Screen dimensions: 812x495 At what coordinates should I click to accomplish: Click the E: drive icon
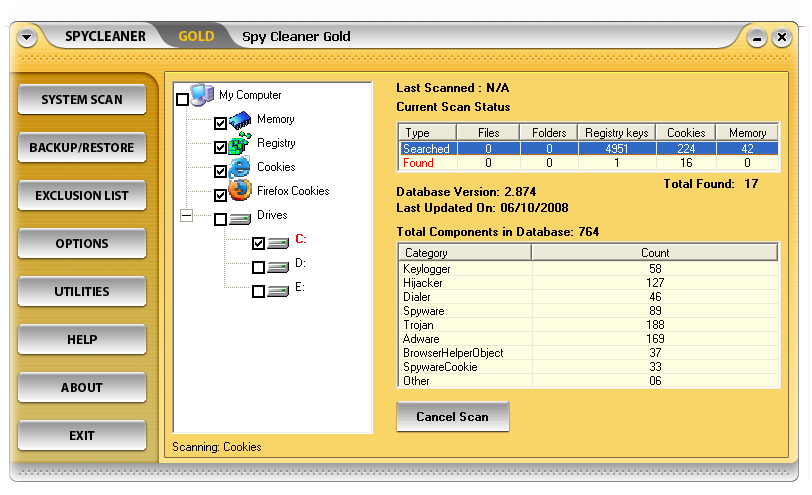pos(278,292)
